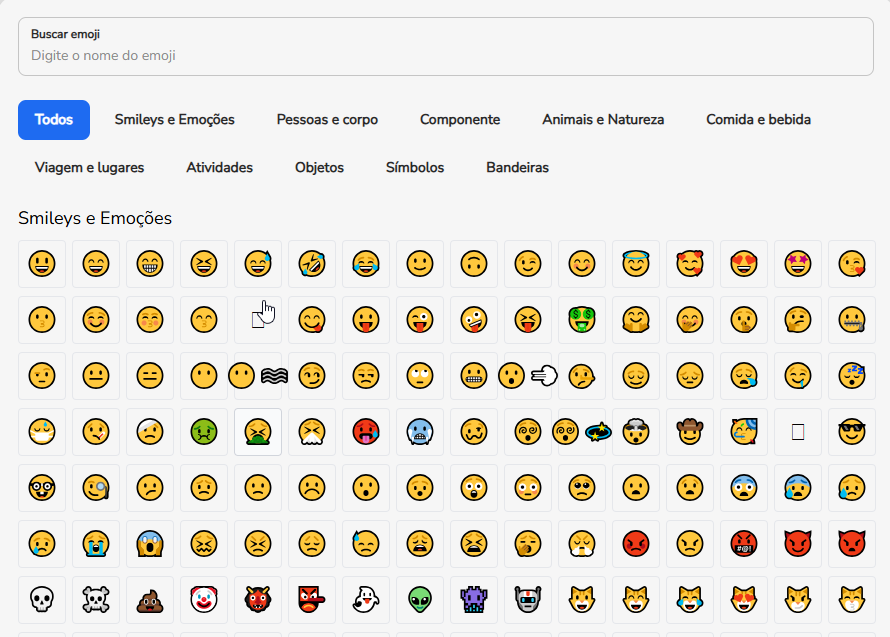This screenshot has width=890, height=637.
Task: Pick the thinking face emoji
Action: coord(798,320)
